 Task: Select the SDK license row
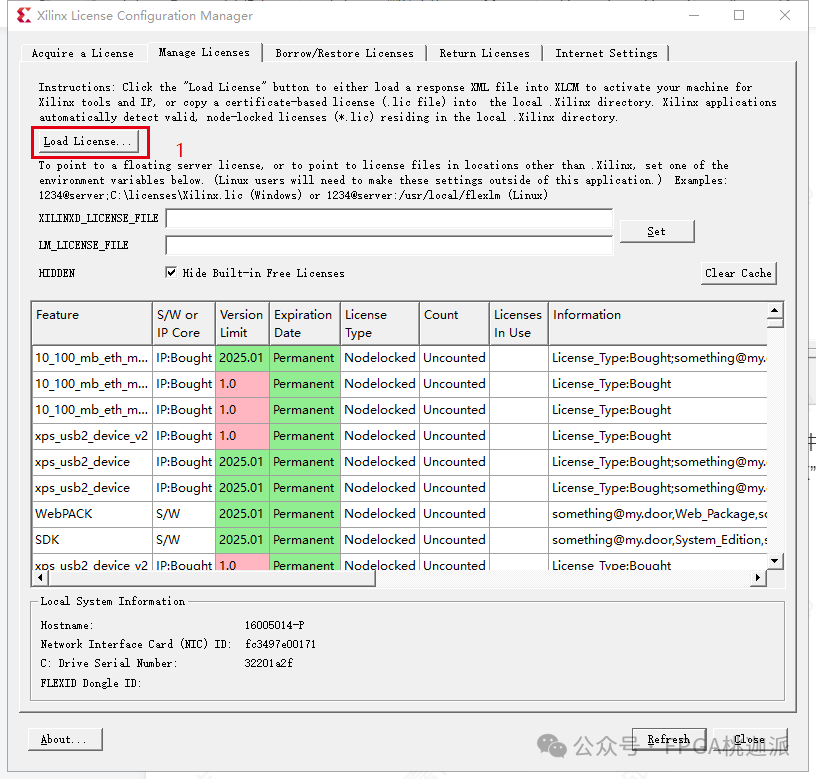pyautogui.click(x=300, y=539)
